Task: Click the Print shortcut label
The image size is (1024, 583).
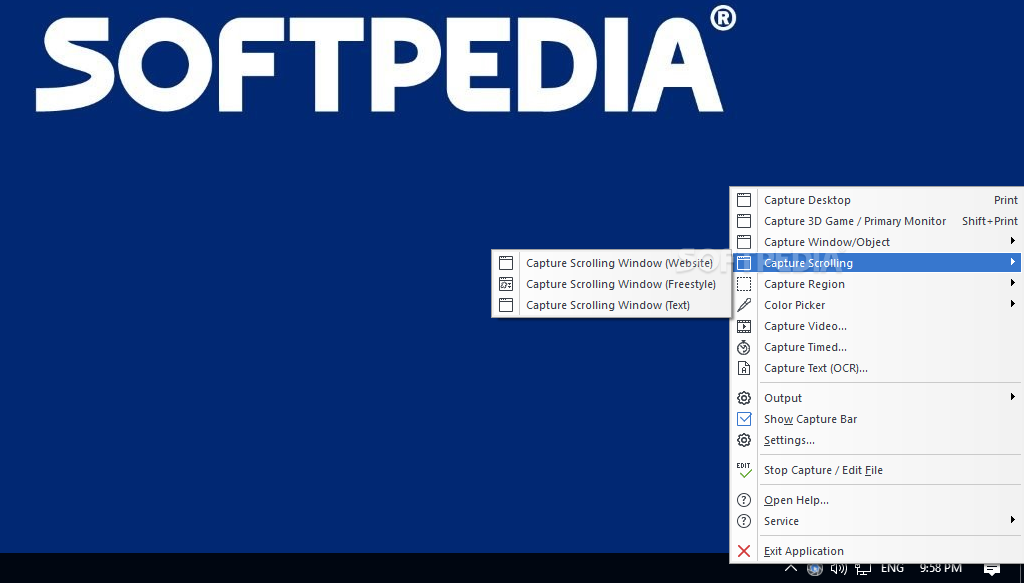Action: (x=1006, y=200)
